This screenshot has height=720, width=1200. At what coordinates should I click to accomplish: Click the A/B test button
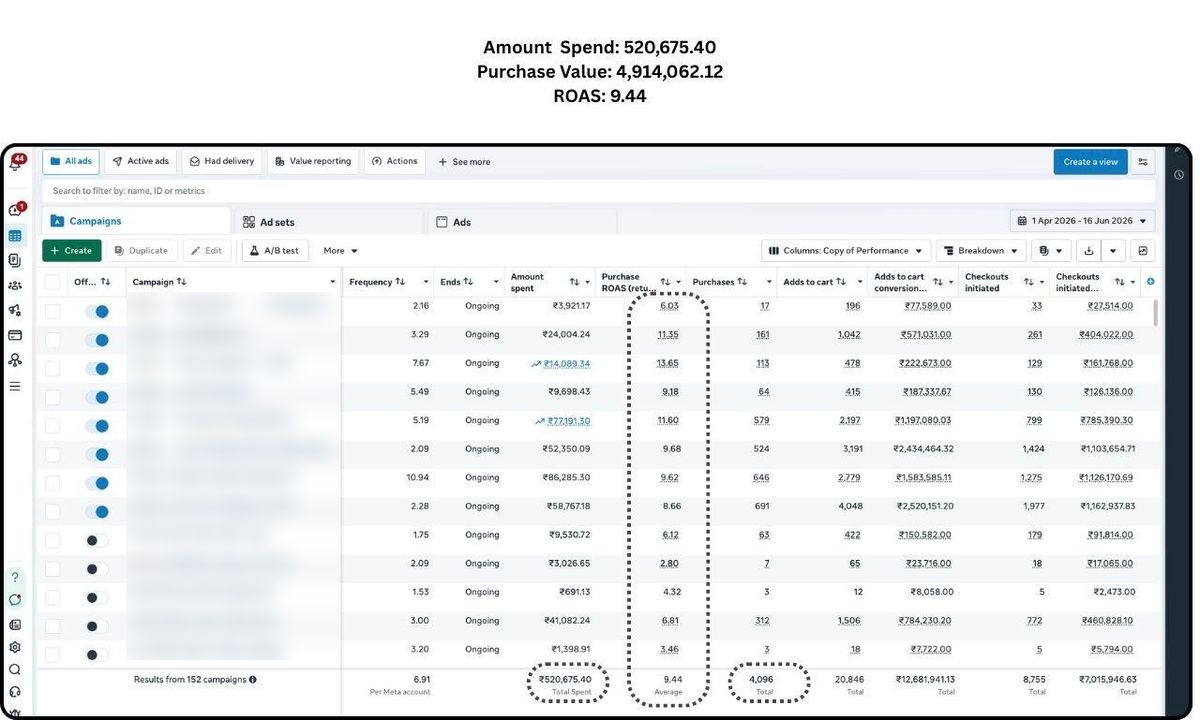coord(275,251)
